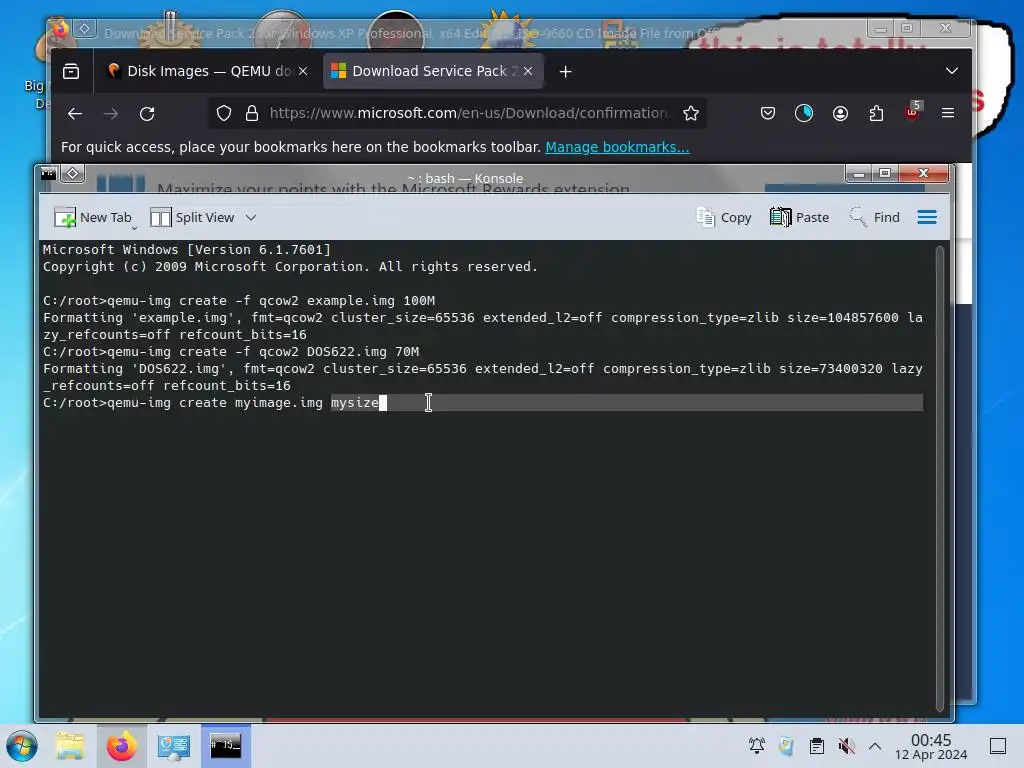Toggle muted volume tray icon

846,746
